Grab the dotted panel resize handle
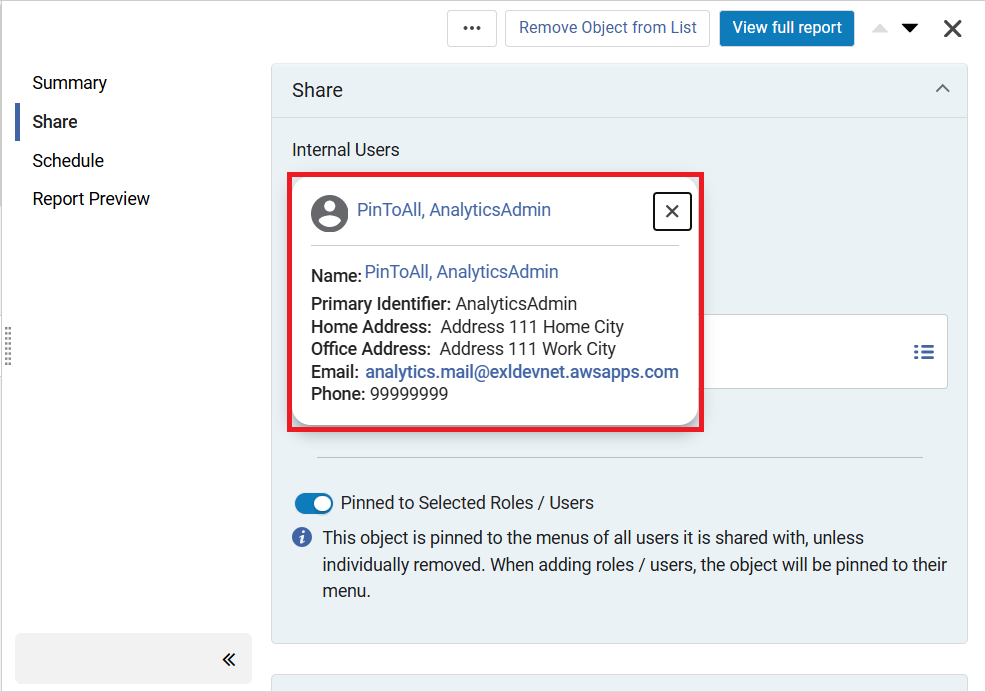This screenshot has width=985, height=692. [8, 346]
